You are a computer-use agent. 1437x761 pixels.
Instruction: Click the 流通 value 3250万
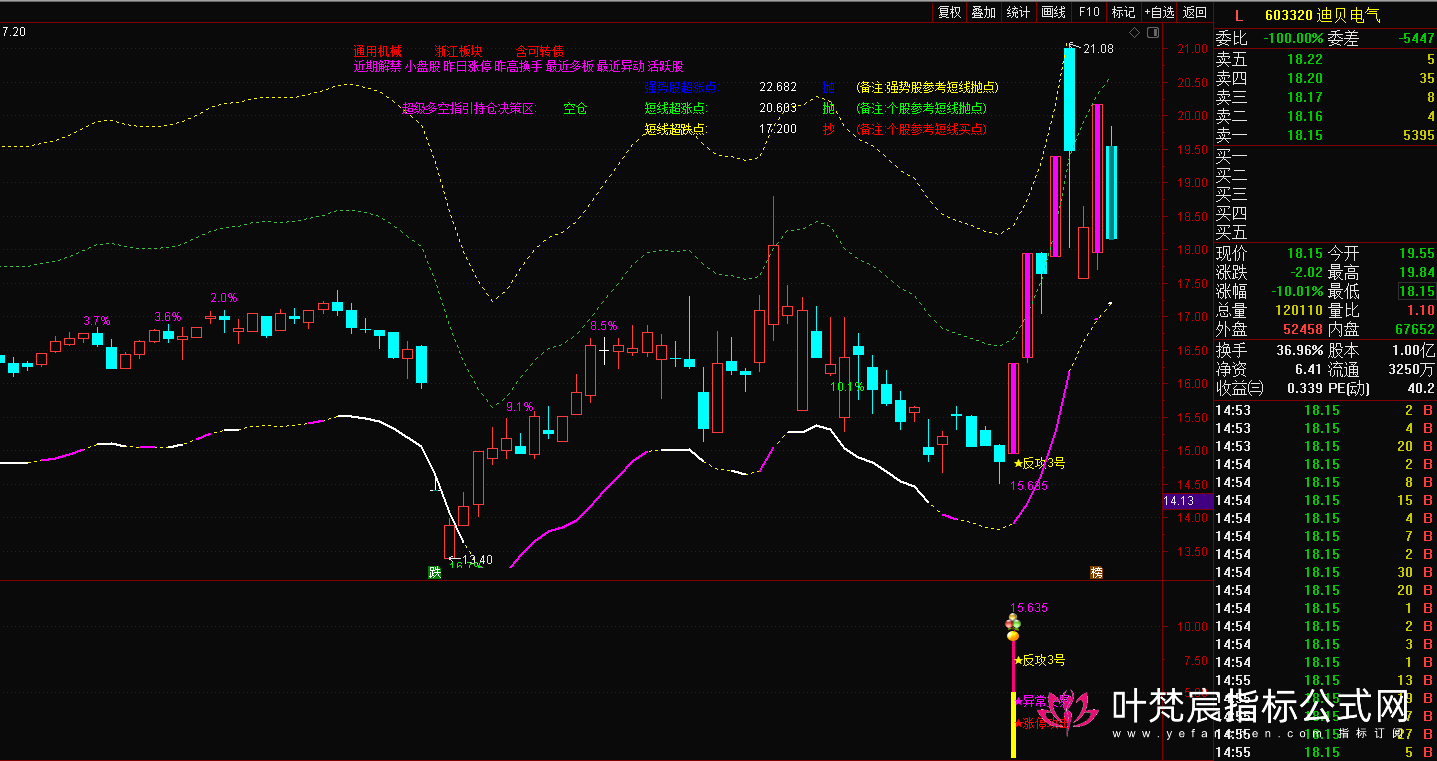(1412, 370)
